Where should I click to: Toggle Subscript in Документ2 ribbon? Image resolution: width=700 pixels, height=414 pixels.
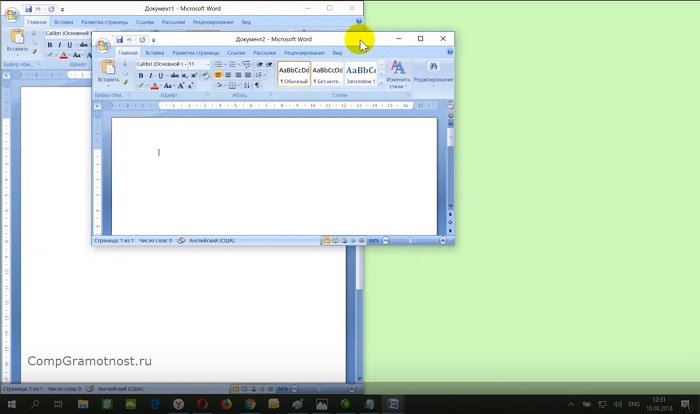coord(184,75)
